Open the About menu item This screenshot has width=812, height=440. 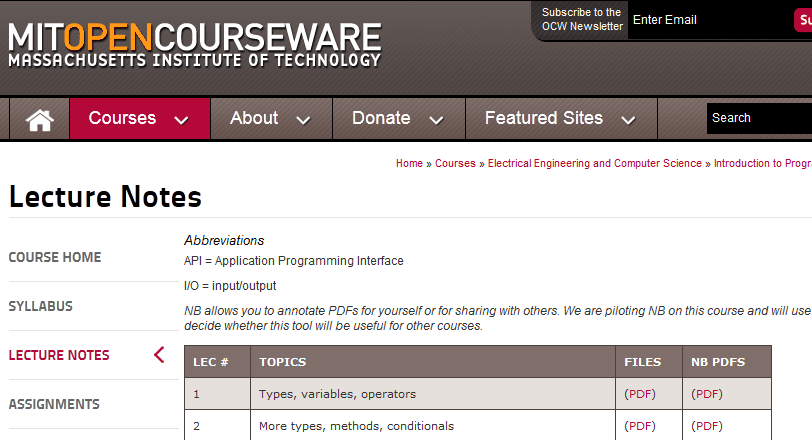point(254,118)
